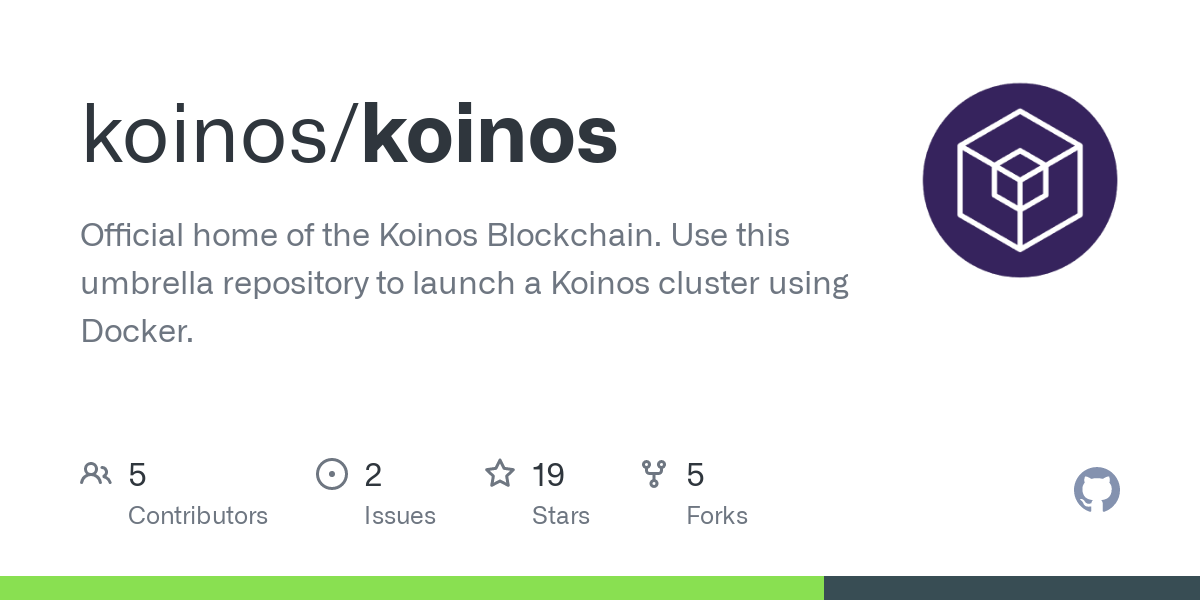This screenshot has width=1200, height=600.
Task: Select the Forks label
Action: click(717, 516)
